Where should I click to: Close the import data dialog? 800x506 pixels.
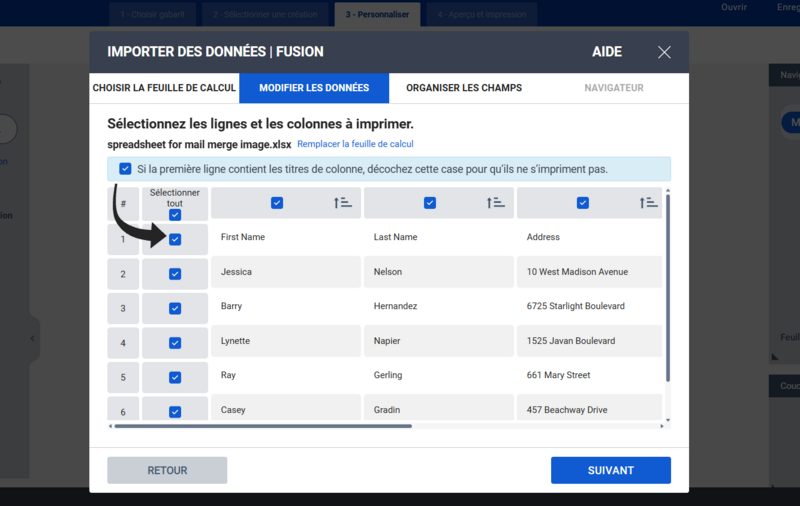coord(664,52)
